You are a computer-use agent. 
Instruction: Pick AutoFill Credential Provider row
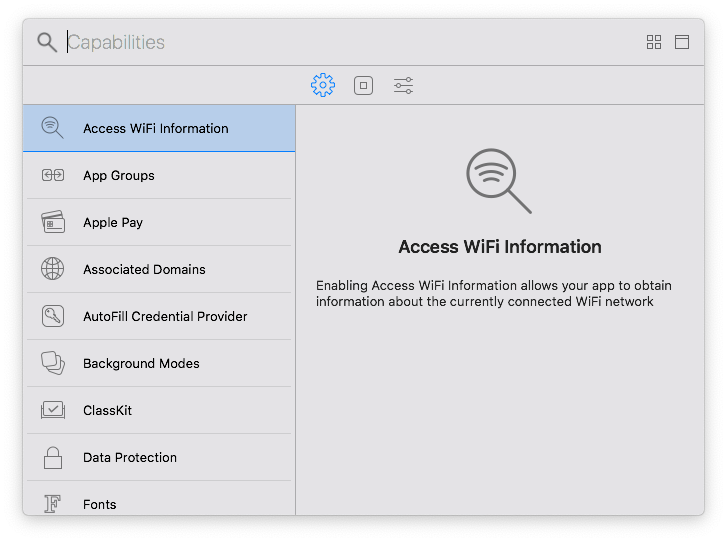coord(165,316)
